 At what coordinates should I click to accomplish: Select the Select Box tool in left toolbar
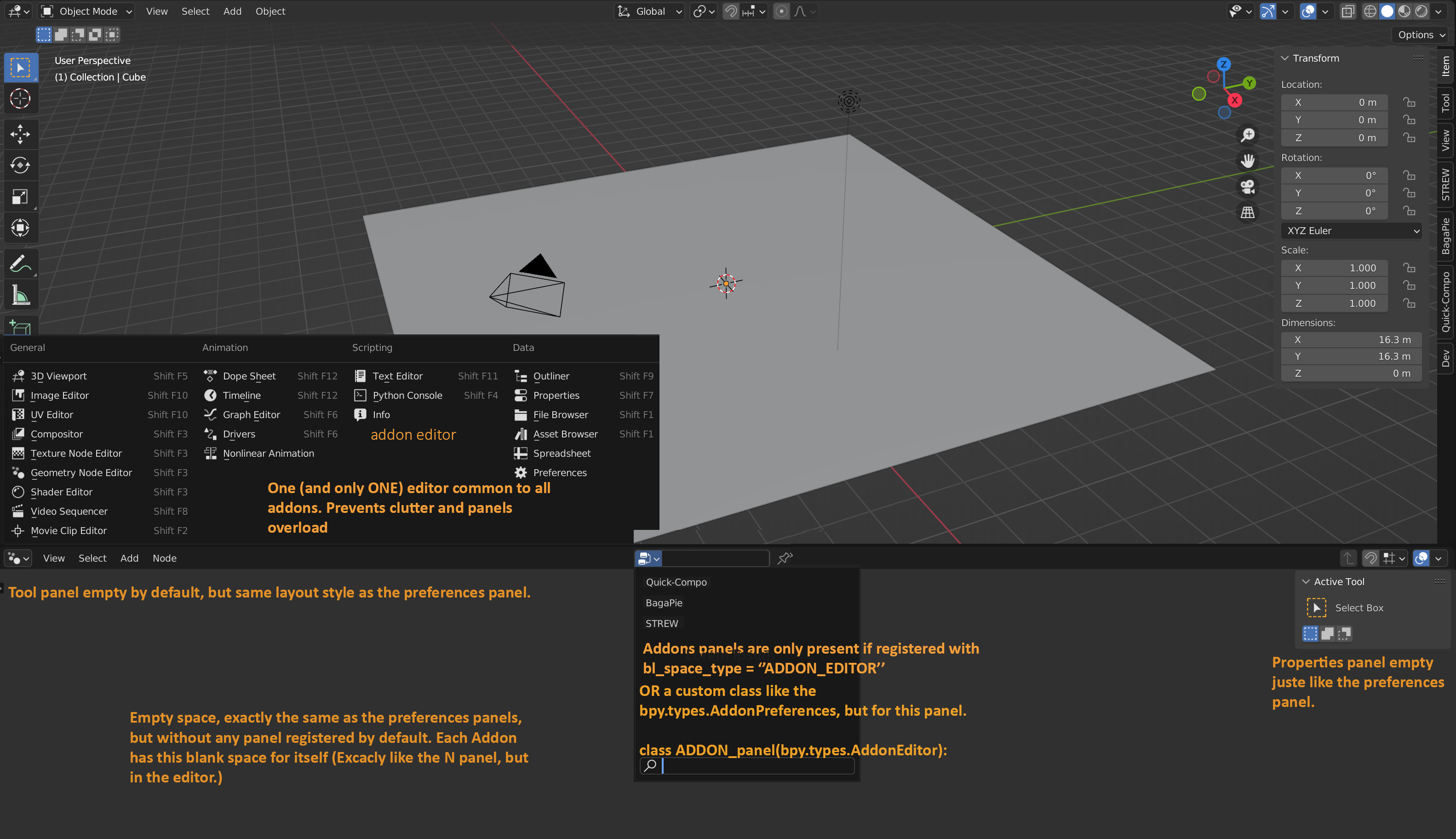pos(21,68)
